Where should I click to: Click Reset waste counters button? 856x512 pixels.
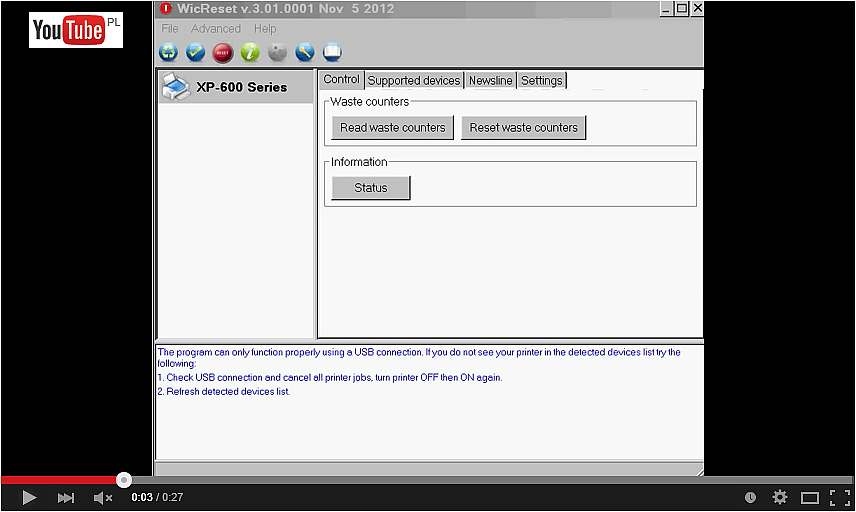click(523, 128)
